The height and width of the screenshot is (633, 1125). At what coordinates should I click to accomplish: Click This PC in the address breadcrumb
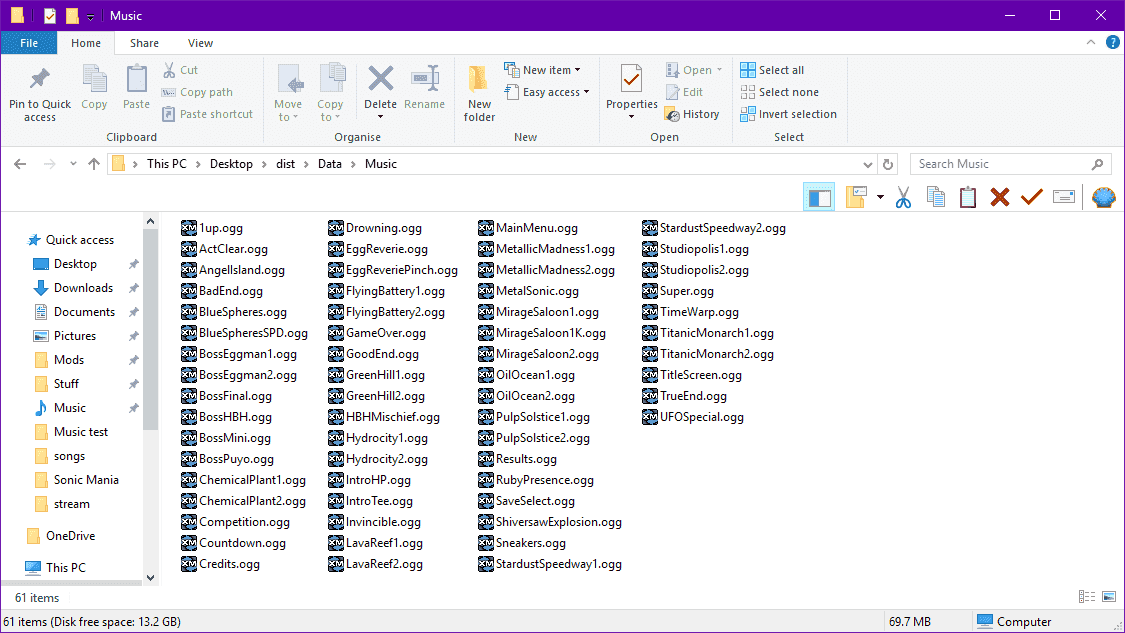(x=166, y=164)
